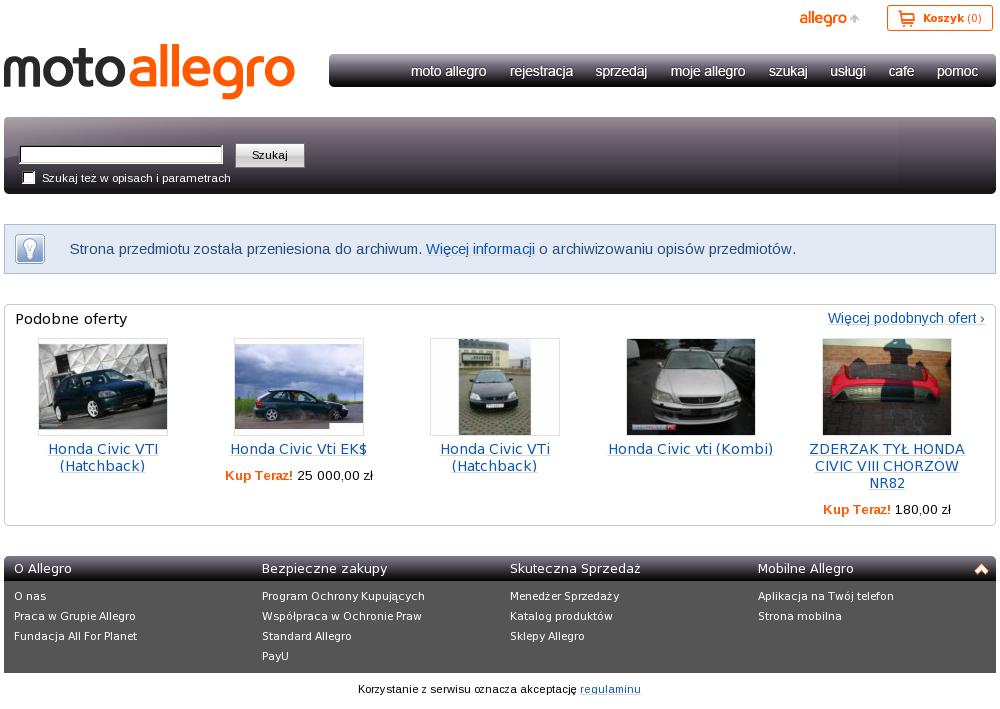Viewport: 1000px width, 709px height.
Task: Open Sklepy Allegro link
Action: click(547, 636)
